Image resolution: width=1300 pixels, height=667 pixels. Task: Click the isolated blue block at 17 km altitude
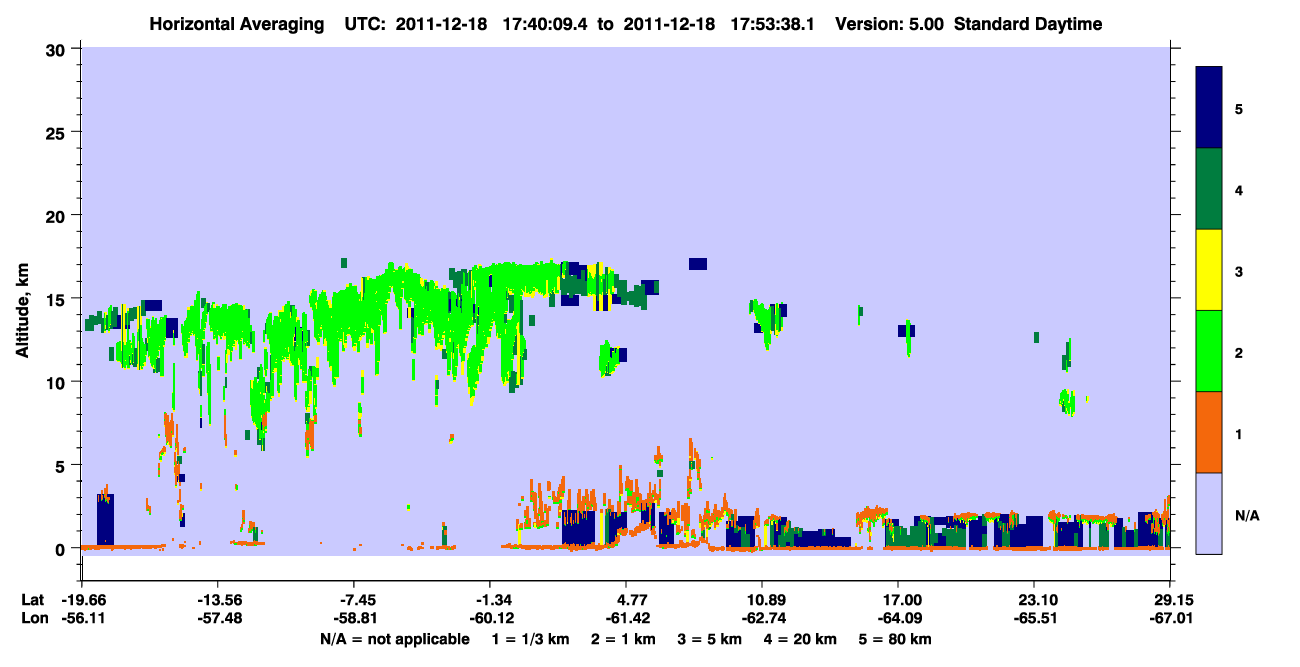[x=698, y=264]
